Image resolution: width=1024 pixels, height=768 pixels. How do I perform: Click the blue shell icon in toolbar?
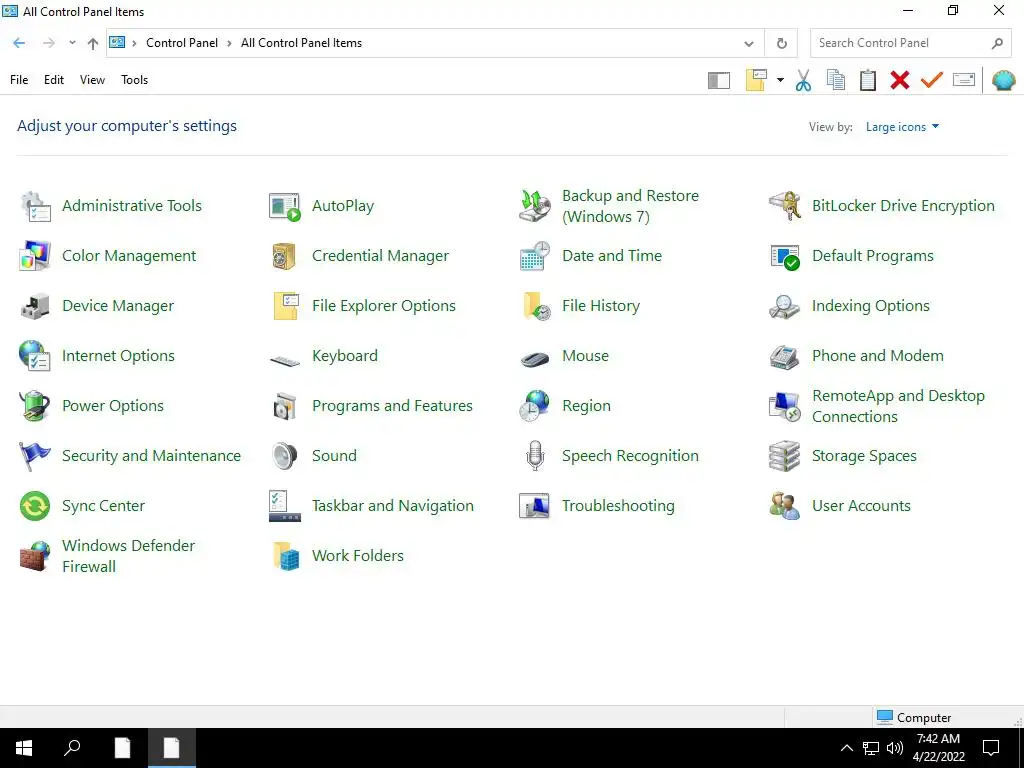(x=1004, y=80)
